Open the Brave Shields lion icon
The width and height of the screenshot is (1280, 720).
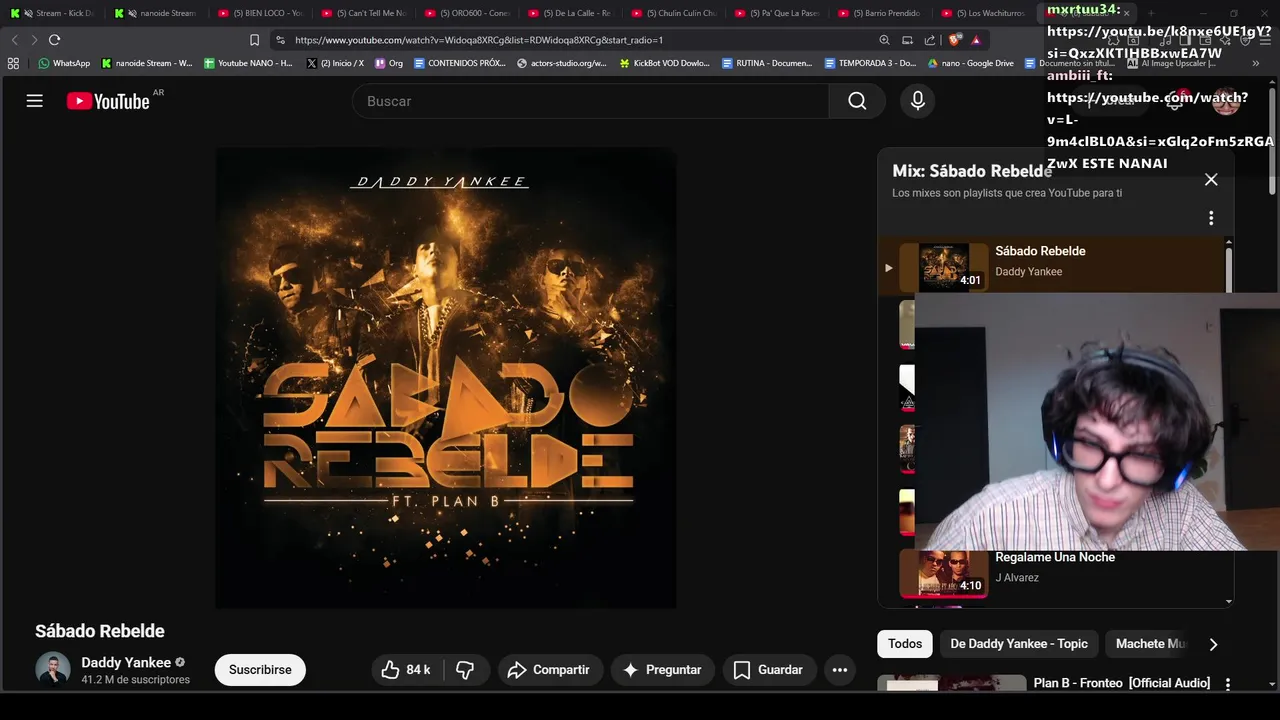[x=954, y=40]
